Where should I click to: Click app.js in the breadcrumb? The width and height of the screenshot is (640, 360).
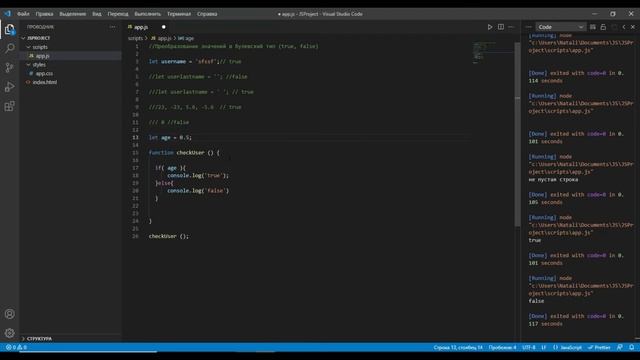(161, 38)
